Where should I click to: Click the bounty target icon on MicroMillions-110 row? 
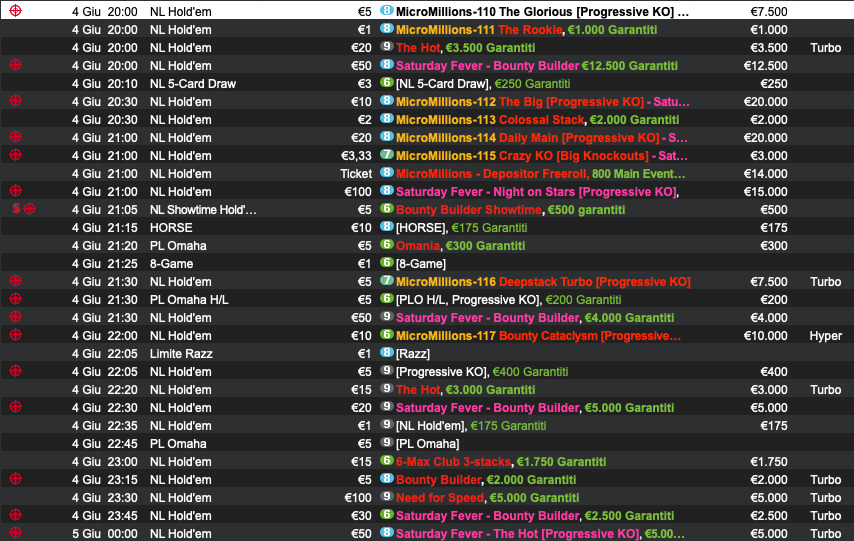pos(15,10)
